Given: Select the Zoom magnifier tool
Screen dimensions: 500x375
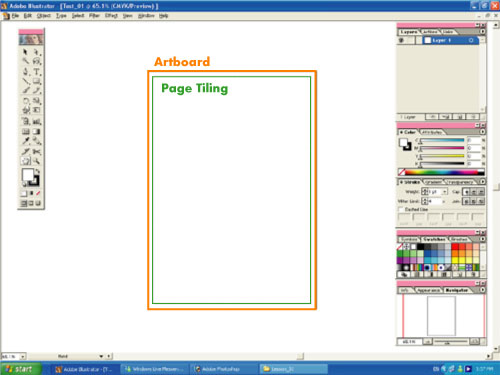Looking at the screenshot, I should [x=37, y=161].
